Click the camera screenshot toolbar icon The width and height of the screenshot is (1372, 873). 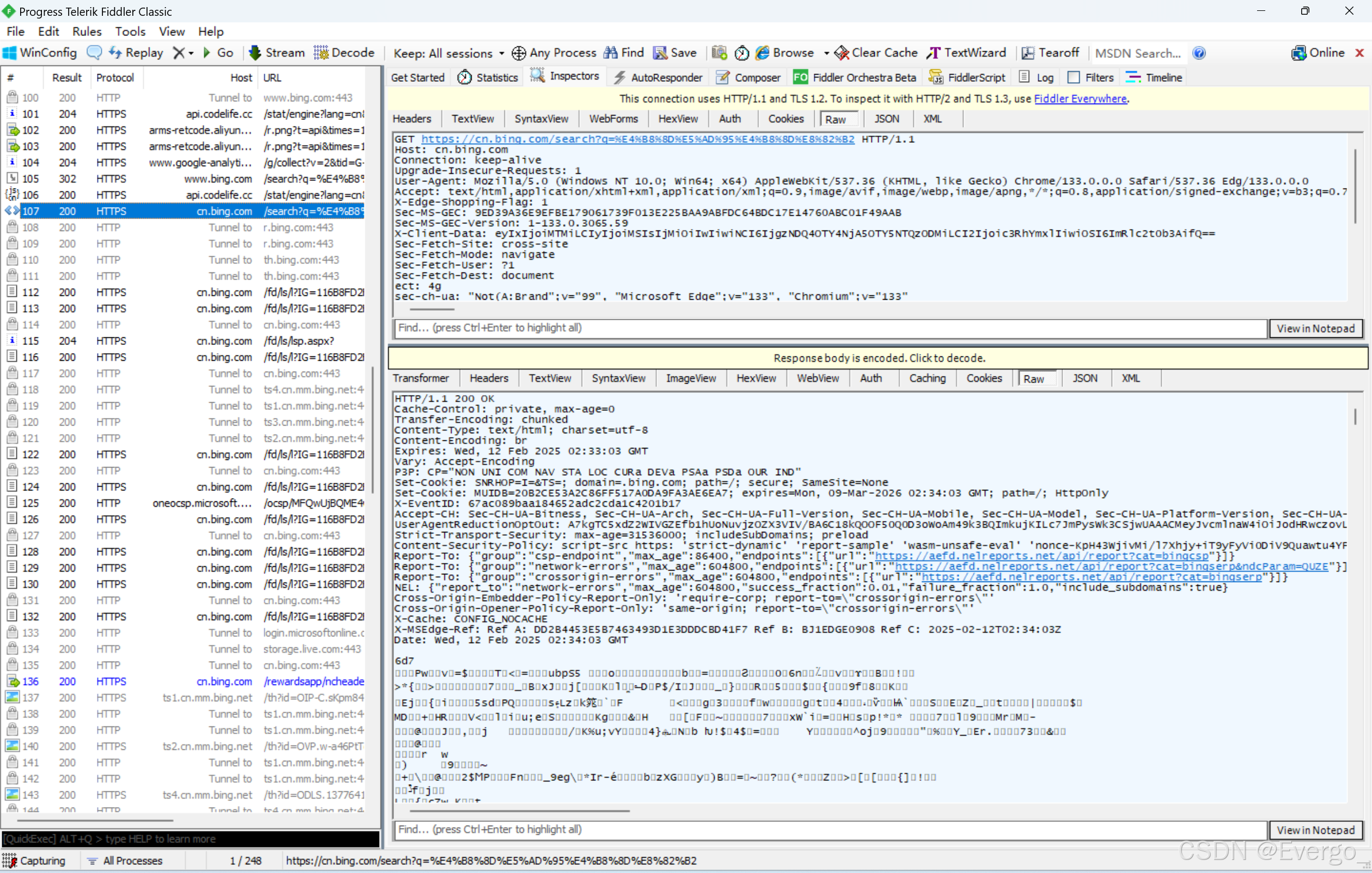tap(719, 52)
